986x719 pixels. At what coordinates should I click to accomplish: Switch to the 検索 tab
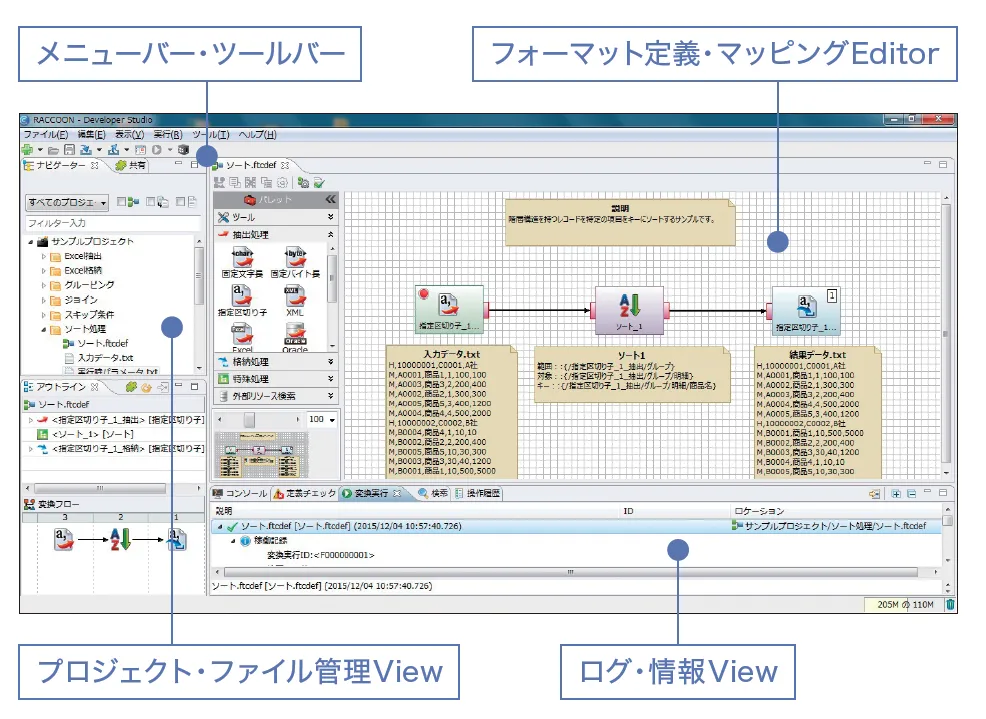(x=433, y=494)
